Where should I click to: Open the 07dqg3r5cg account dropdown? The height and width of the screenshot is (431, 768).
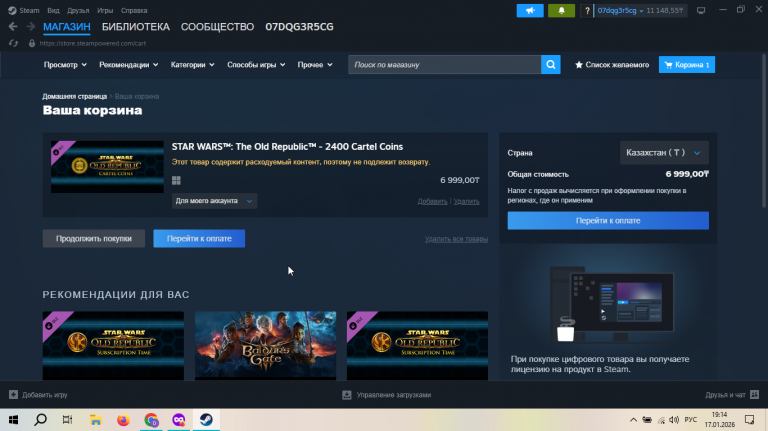(620, 10)
